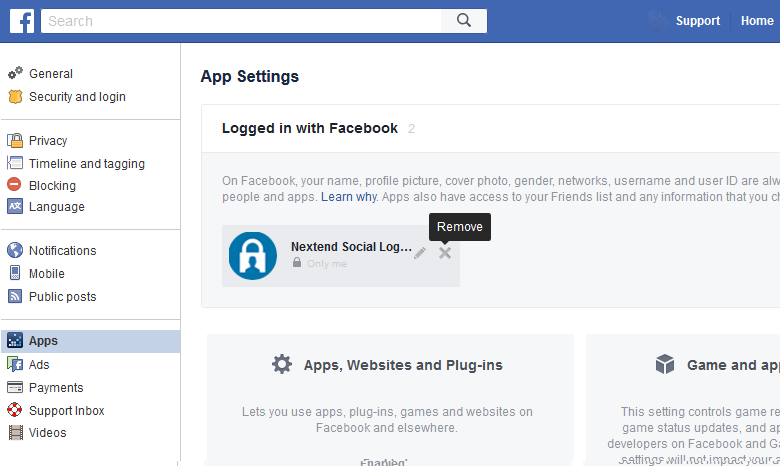Image resolution: width=780 pixels, height=466 pixels.
Task: Click the Learn why link
Action: [x=348, y=198]
